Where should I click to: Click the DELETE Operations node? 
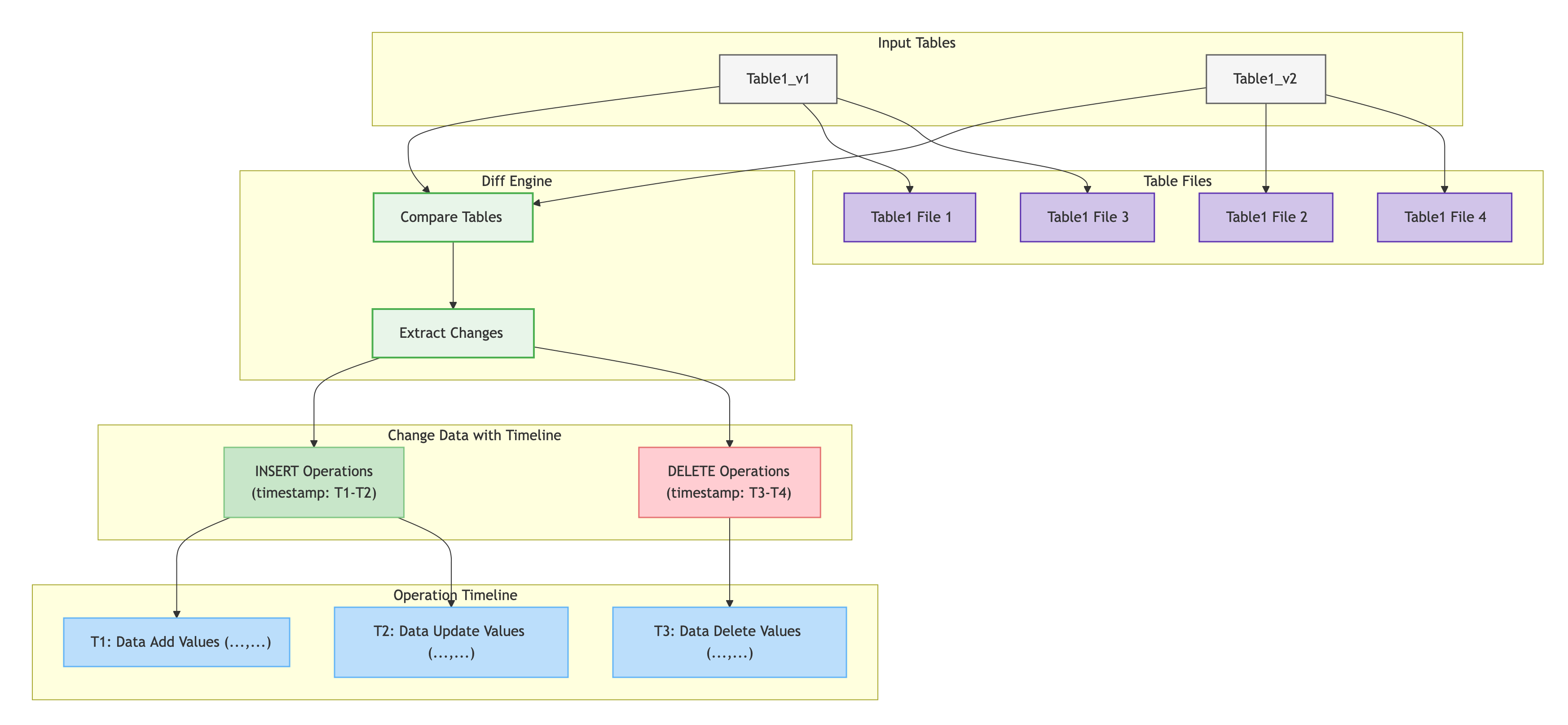[x=729, y=482]
